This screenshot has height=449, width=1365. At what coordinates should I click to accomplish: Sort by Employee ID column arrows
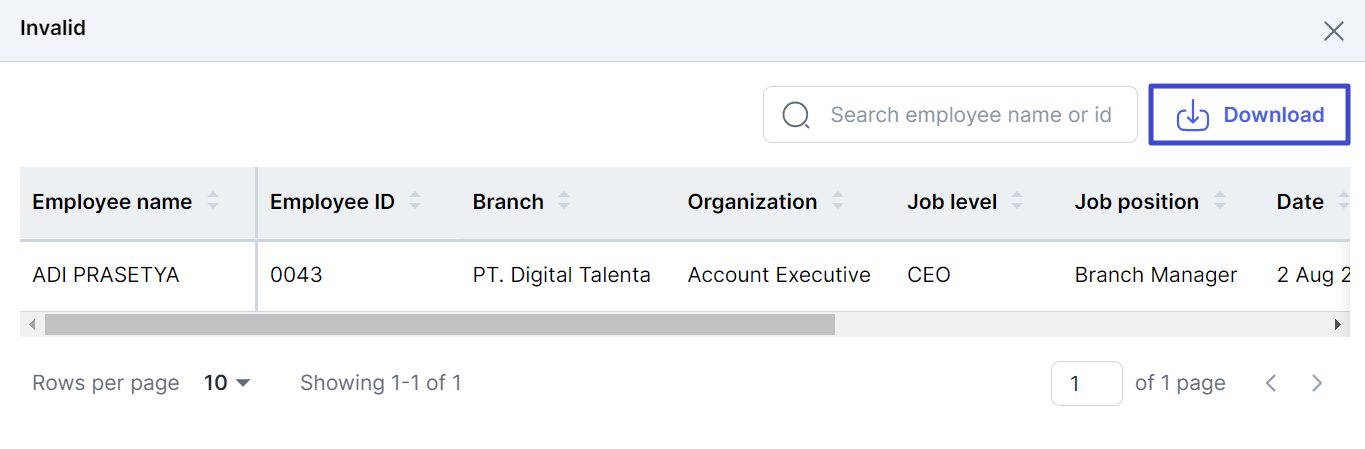click(415, 202)
